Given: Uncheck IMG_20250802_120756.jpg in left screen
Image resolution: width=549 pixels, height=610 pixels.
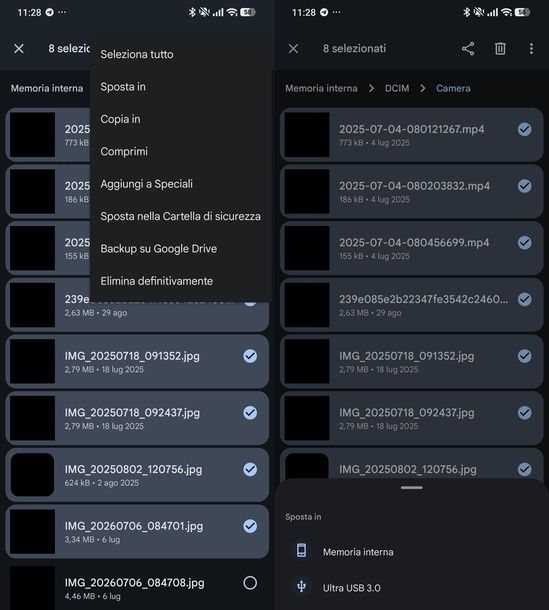Looking at the screenshot, I should pyautogui.click(x=250, y=470).
